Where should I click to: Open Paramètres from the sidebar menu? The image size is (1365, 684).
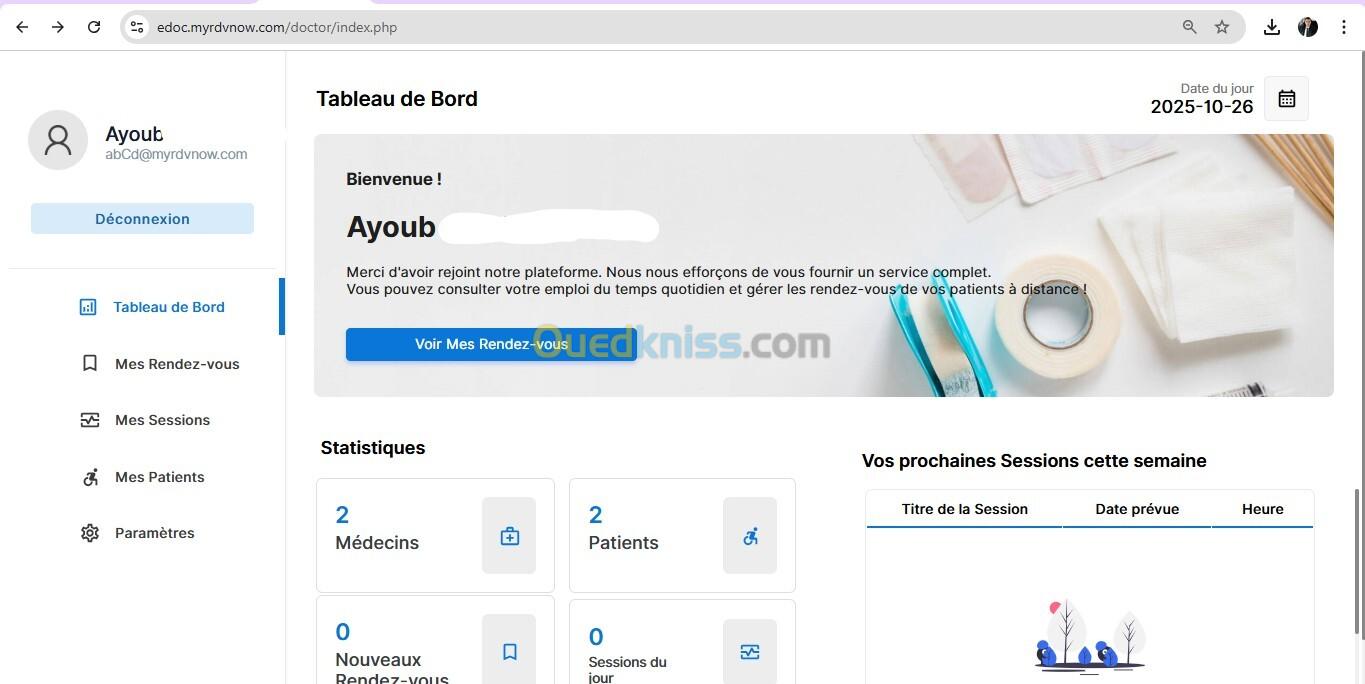point(154,533)
